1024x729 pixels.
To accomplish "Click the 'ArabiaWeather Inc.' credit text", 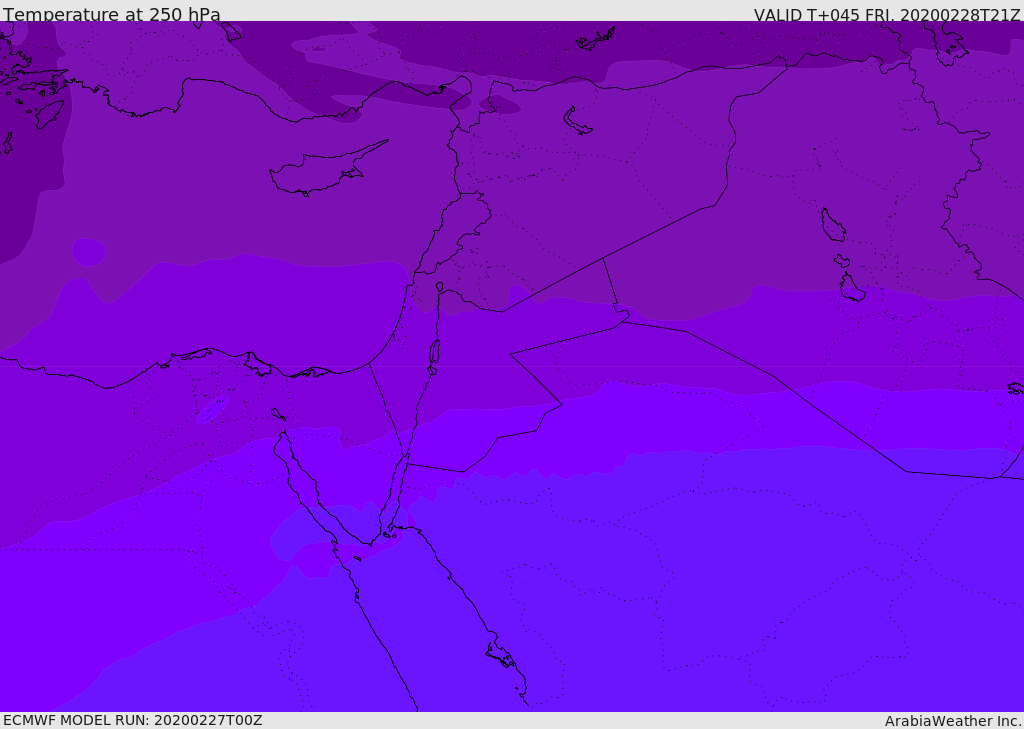I will pos(953,721).
